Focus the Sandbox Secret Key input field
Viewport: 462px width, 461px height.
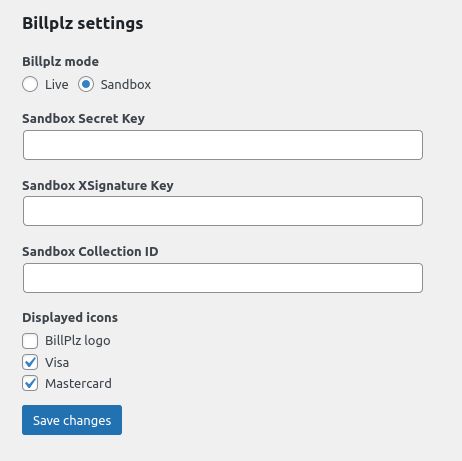223,145
